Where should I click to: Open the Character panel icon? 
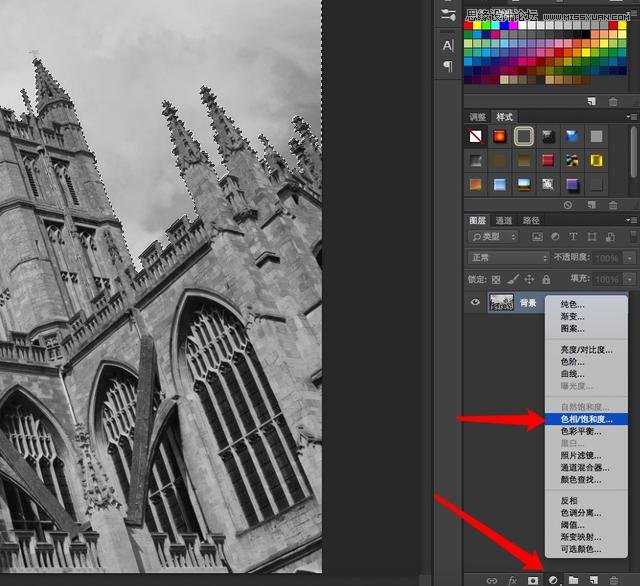448,45
